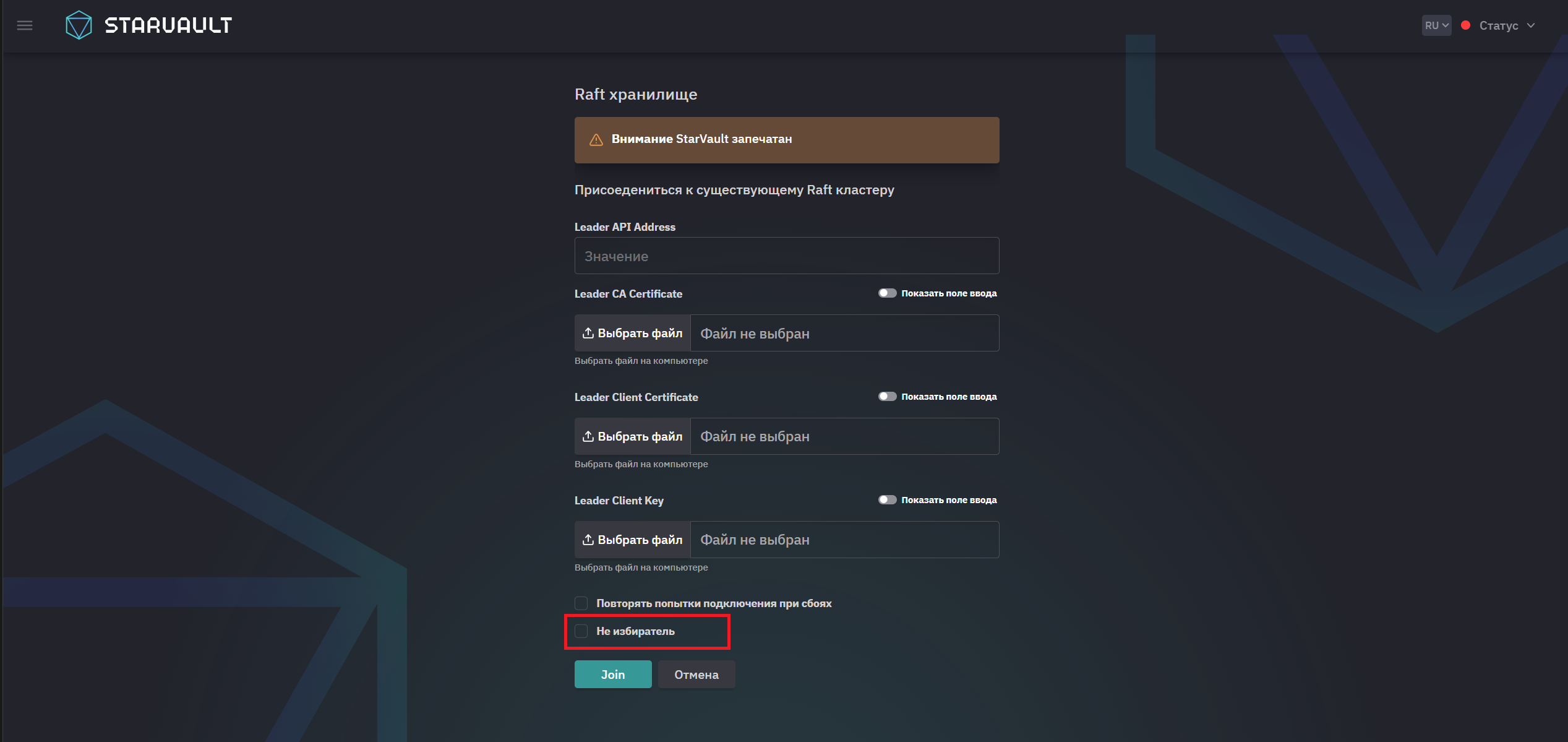
Task: Toggle show input field for Leader CA Certificate
Action: point(887,293)
